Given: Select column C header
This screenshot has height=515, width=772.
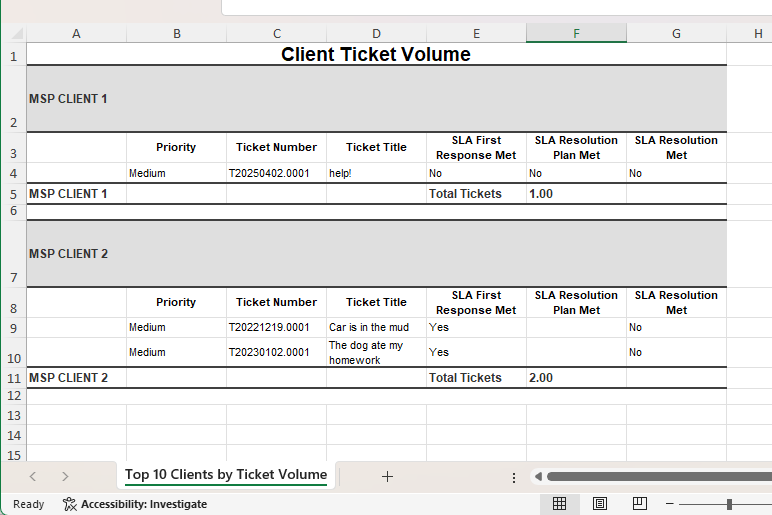Looking at the screenshot, I should [277, 33].
